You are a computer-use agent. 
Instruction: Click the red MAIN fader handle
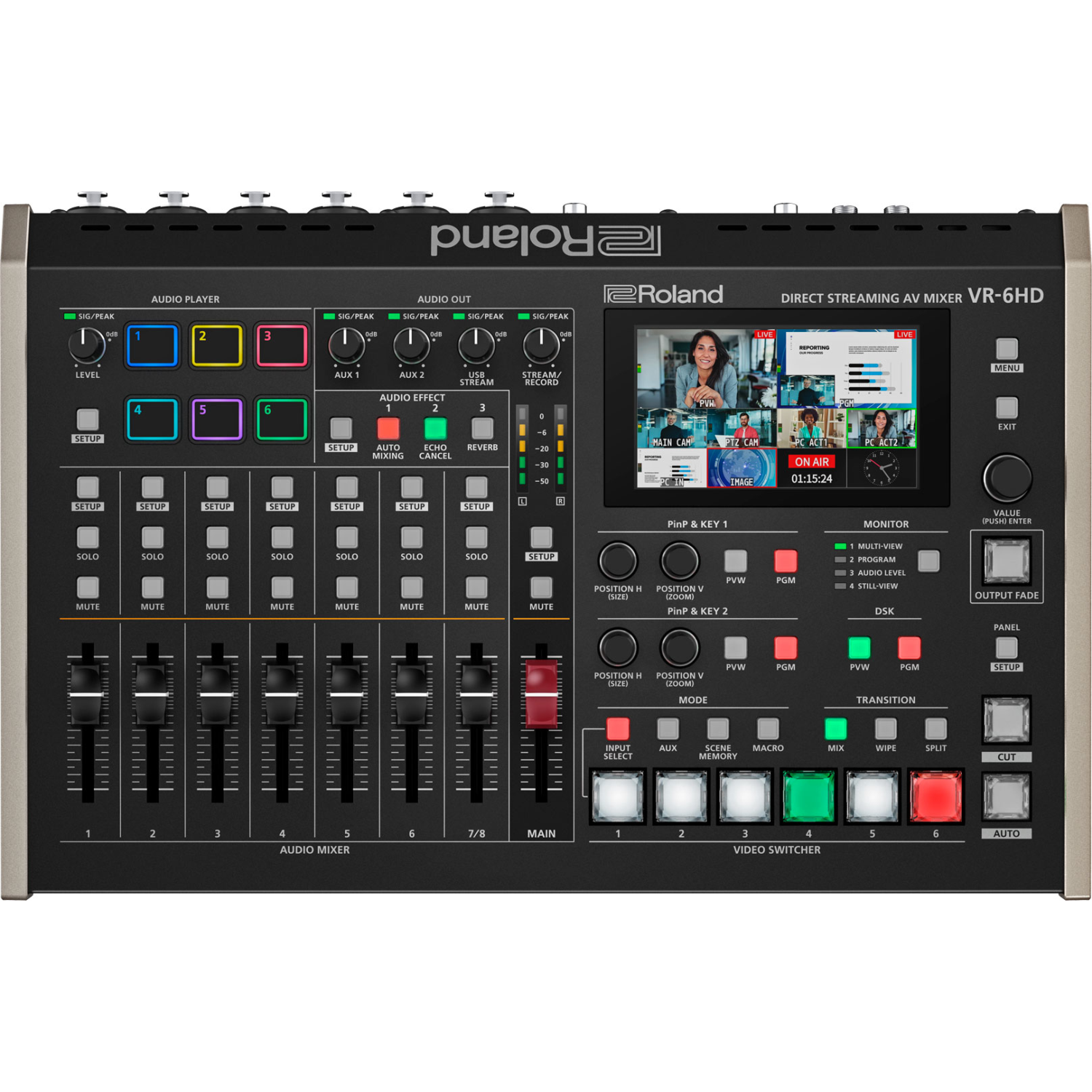[541, 694]
